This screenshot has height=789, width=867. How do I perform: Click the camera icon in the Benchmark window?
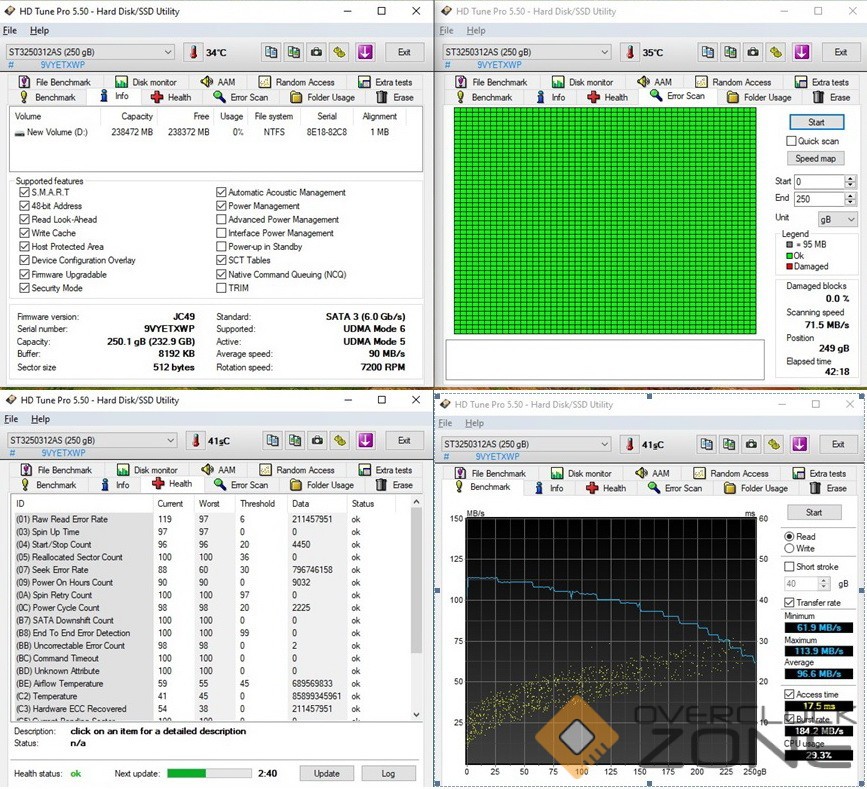(x=751, y=444)
